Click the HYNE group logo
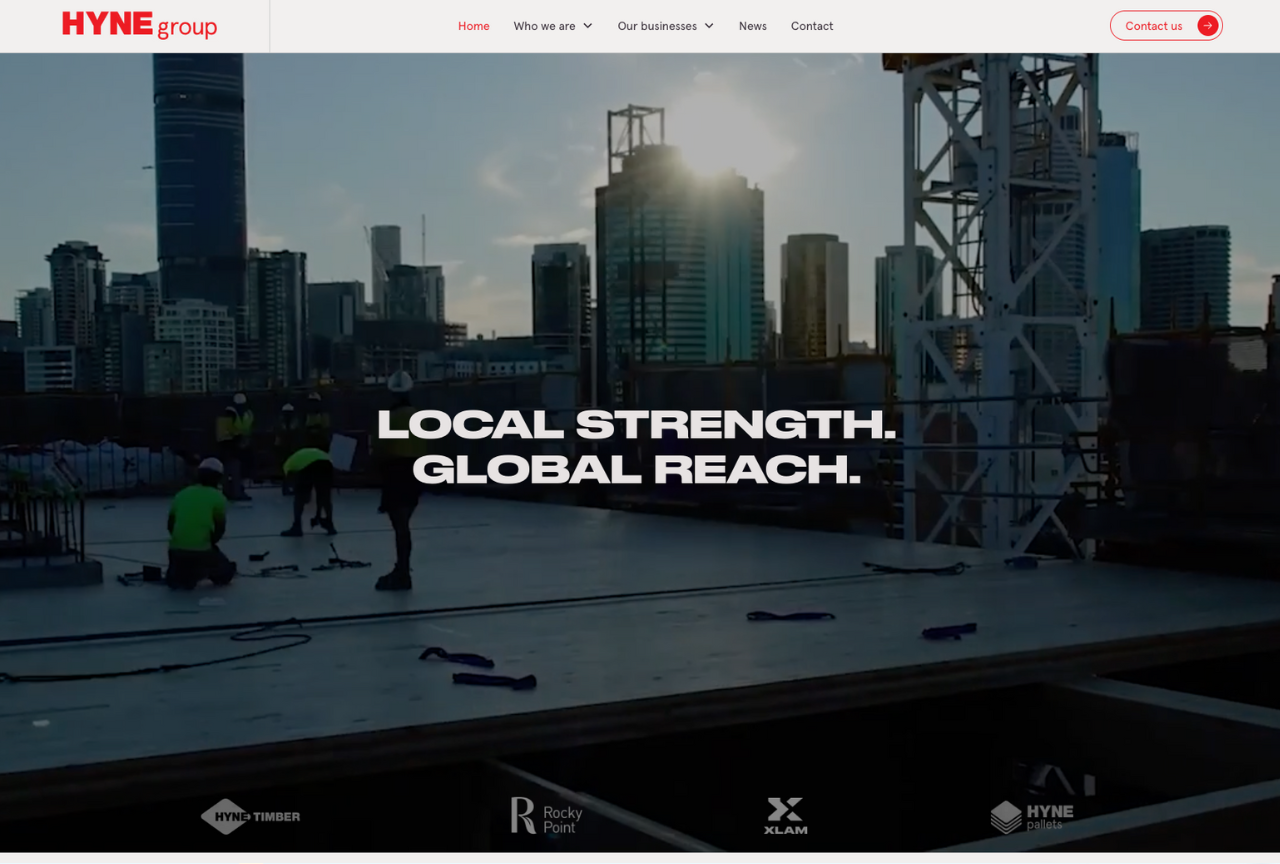This screenshot has height=864, width=1280. (x=139, y=25)
